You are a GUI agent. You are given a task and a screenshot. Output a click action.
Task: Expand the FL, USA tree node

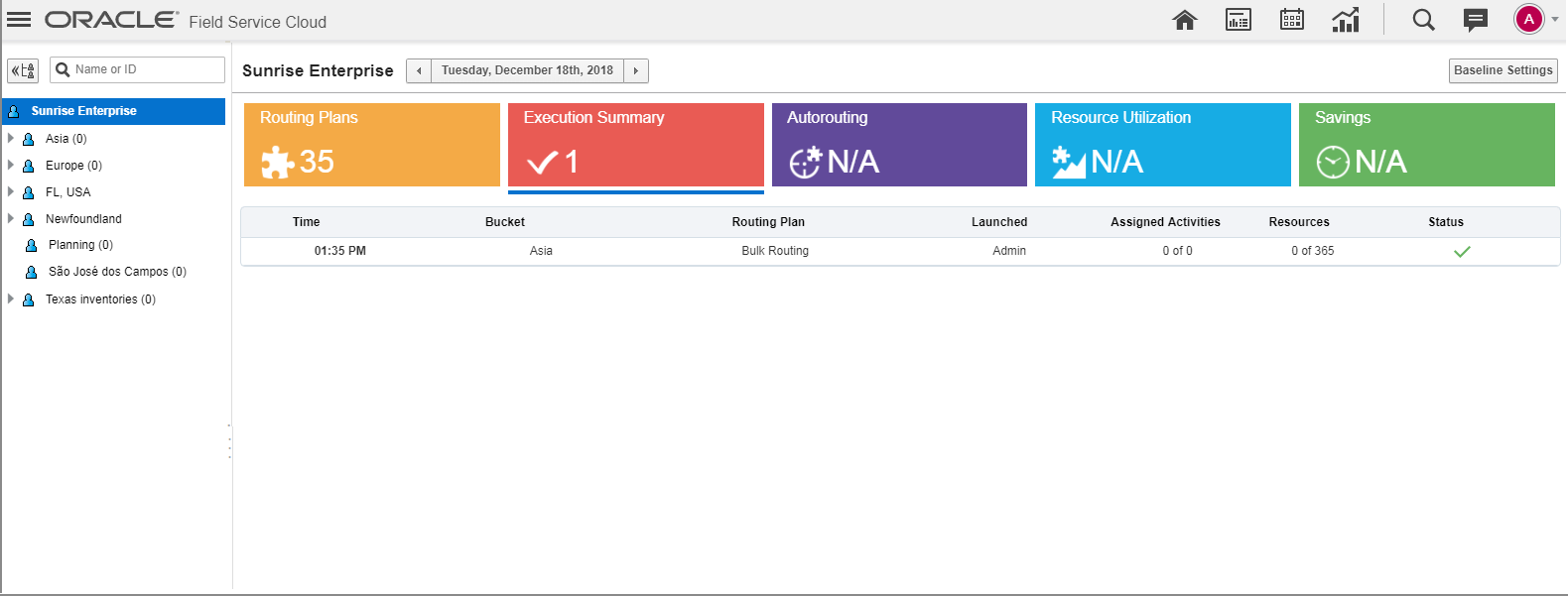10,191
